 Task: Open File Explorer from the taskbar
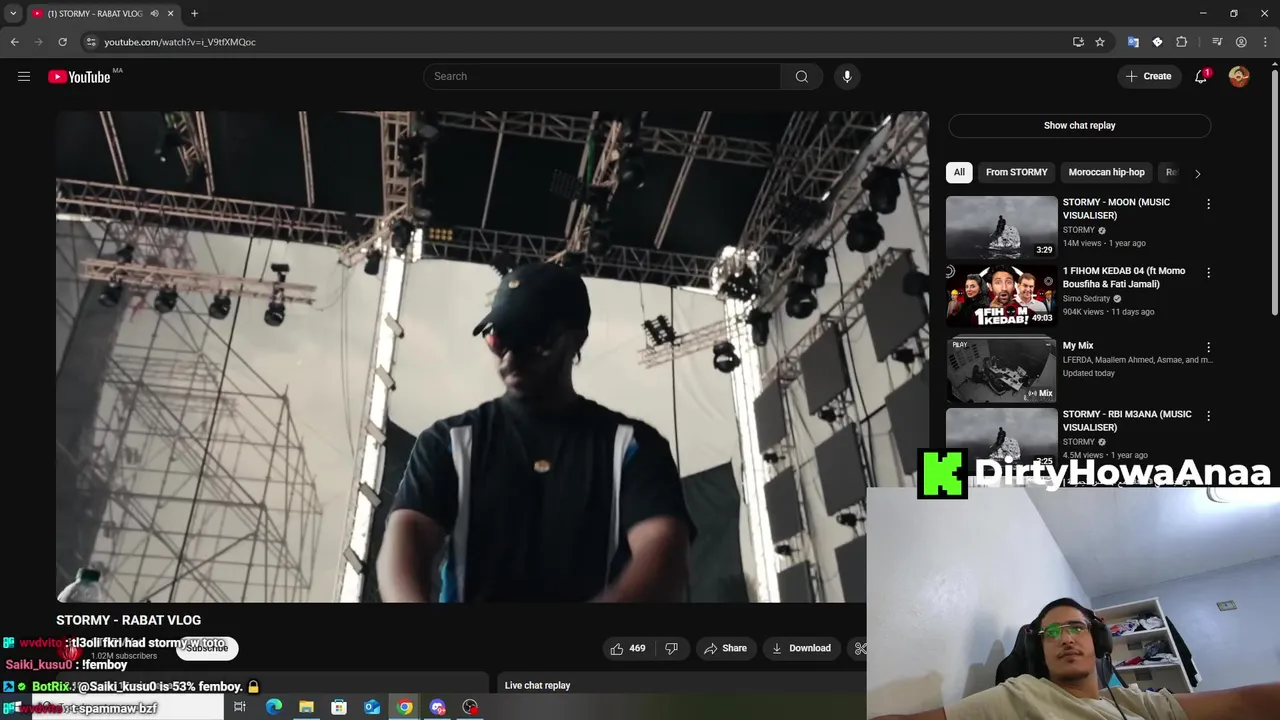point(306,707)
